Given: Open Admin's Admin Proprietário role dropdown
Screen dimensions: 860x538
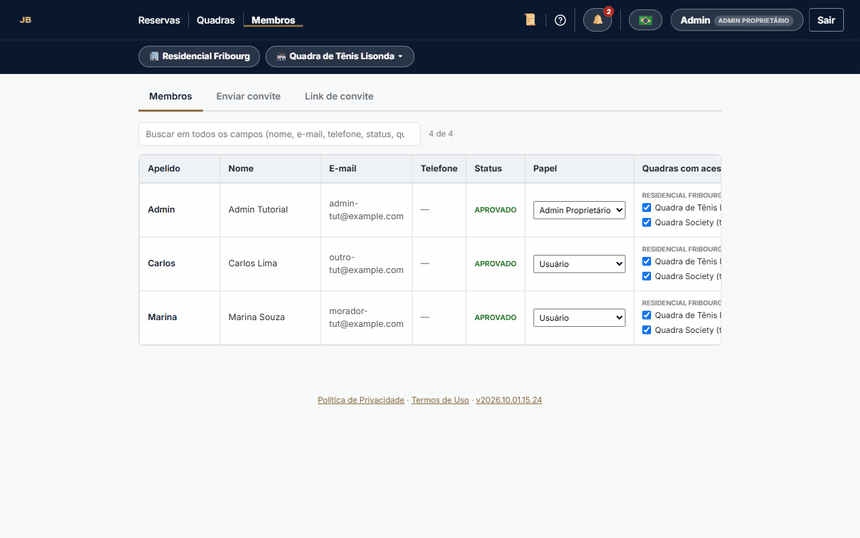Looking at the screenshot, I should coord(579,210).
